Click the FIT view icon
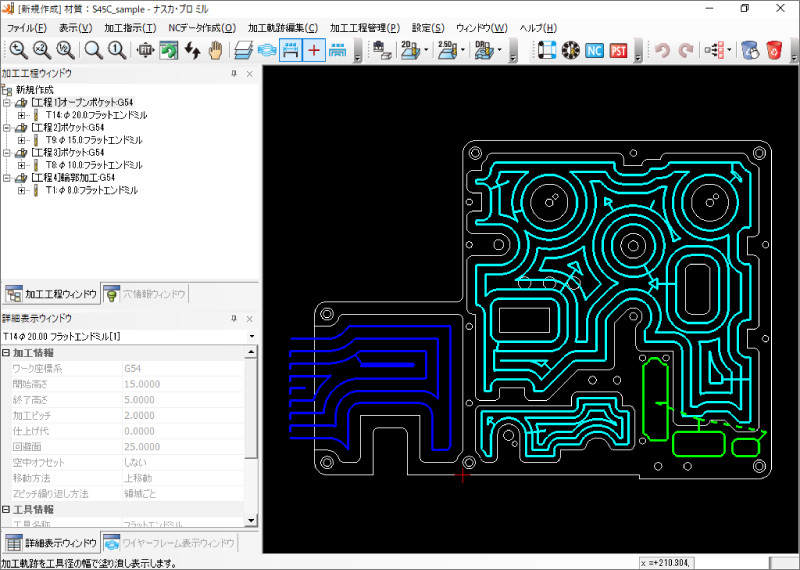800x570 pixels. [x=145, y=50]
